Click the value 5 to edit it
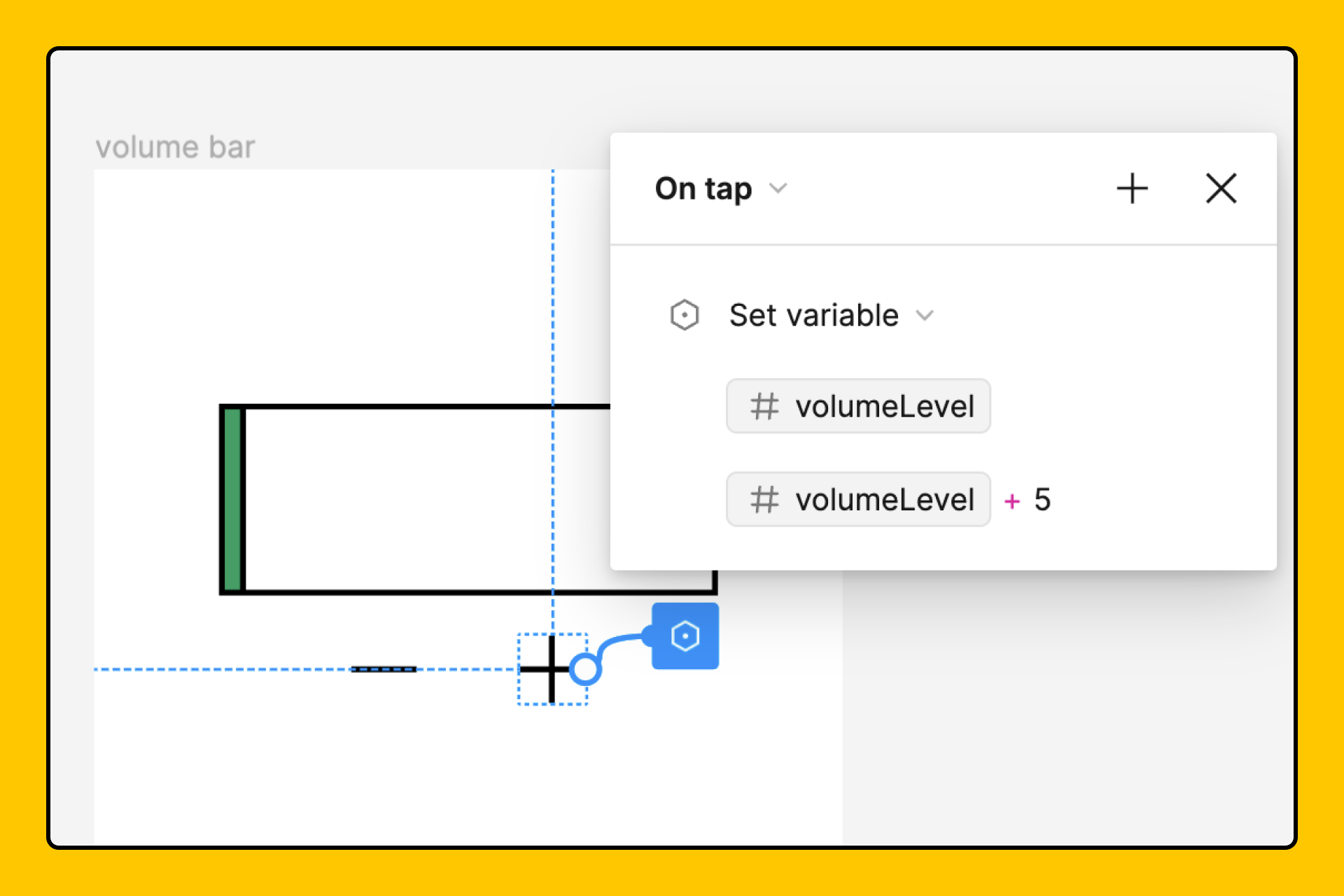 point(1043,499)
